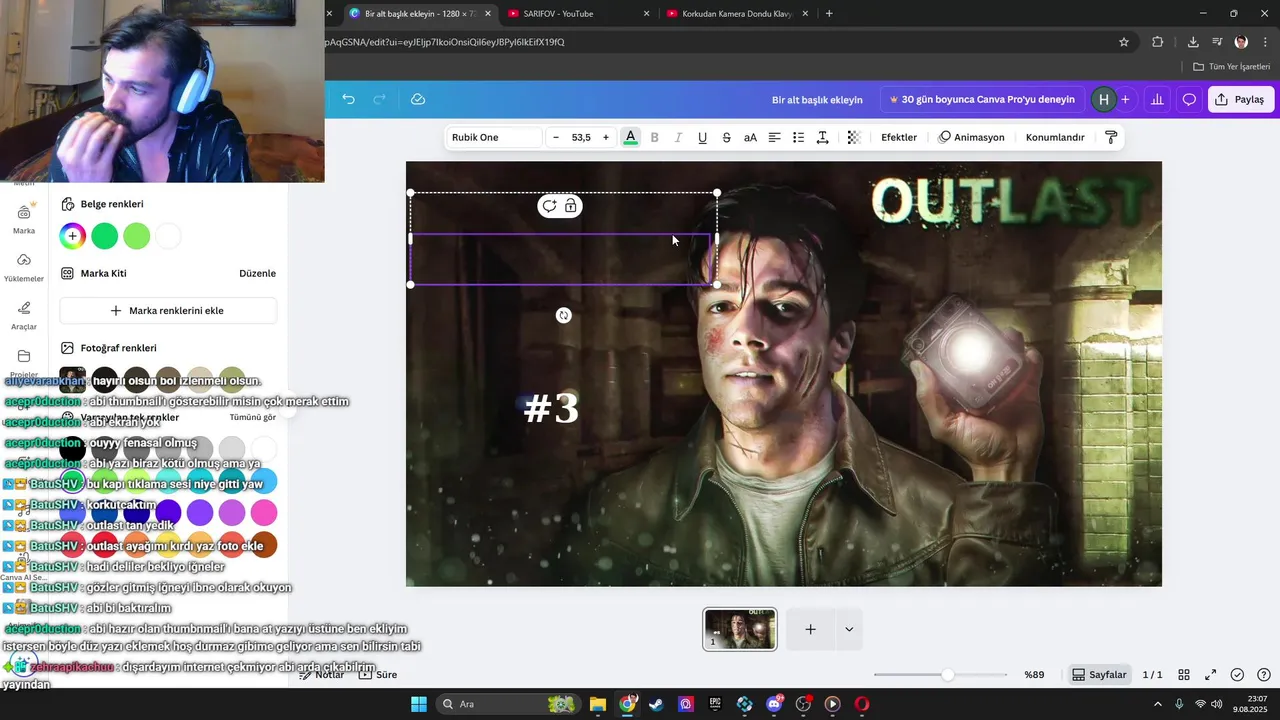Decrease font size with minus button
The width and height of the screenshot is (1280, 720).
[556, 137]
